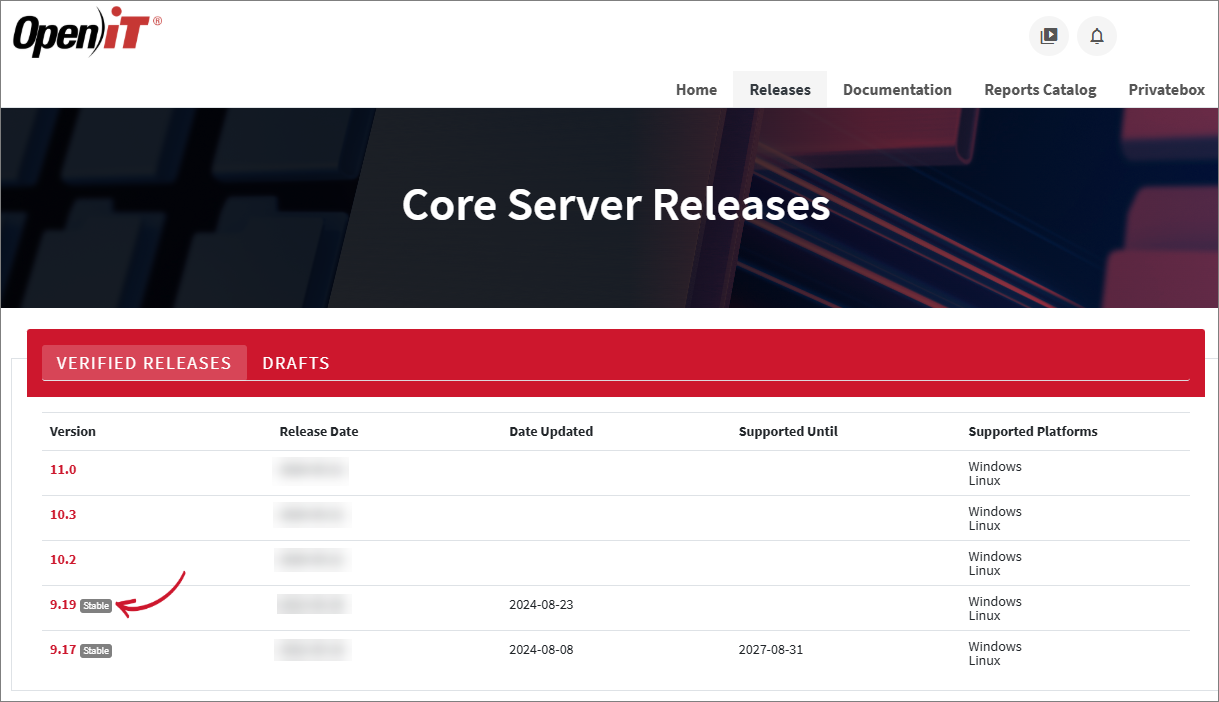Select Windows platform in the 11.0 row
Image resolution: width=1219 pixels, height=702 pixels.
(995, 466)
